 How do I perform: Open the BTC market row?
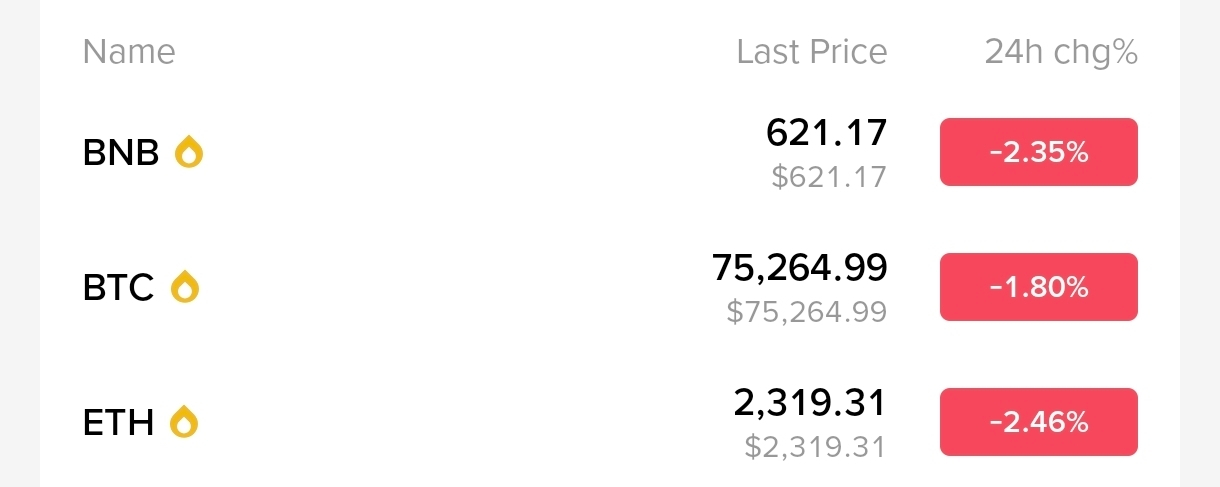pyautogui.click(x=610, y=288)
